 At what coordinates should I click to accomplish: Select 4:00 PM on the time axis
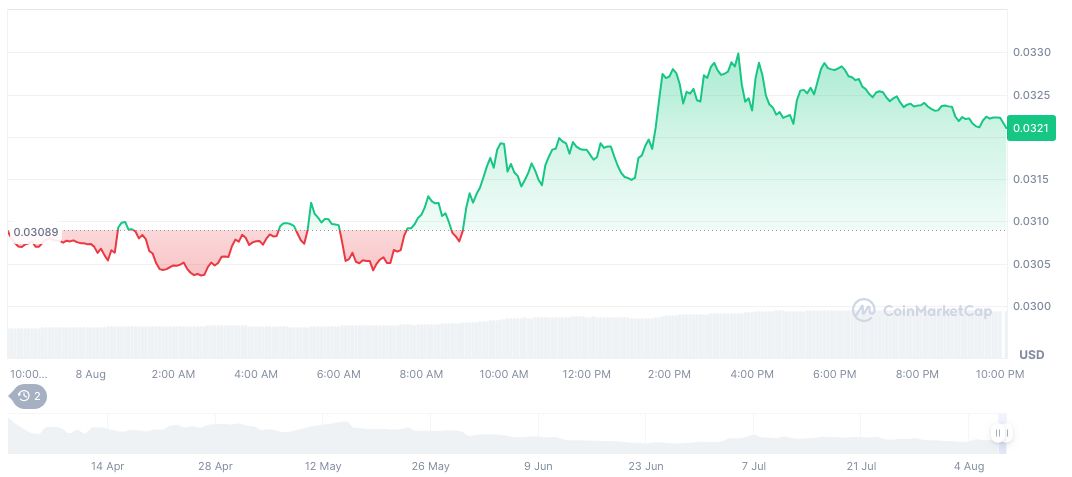[752, 374]
